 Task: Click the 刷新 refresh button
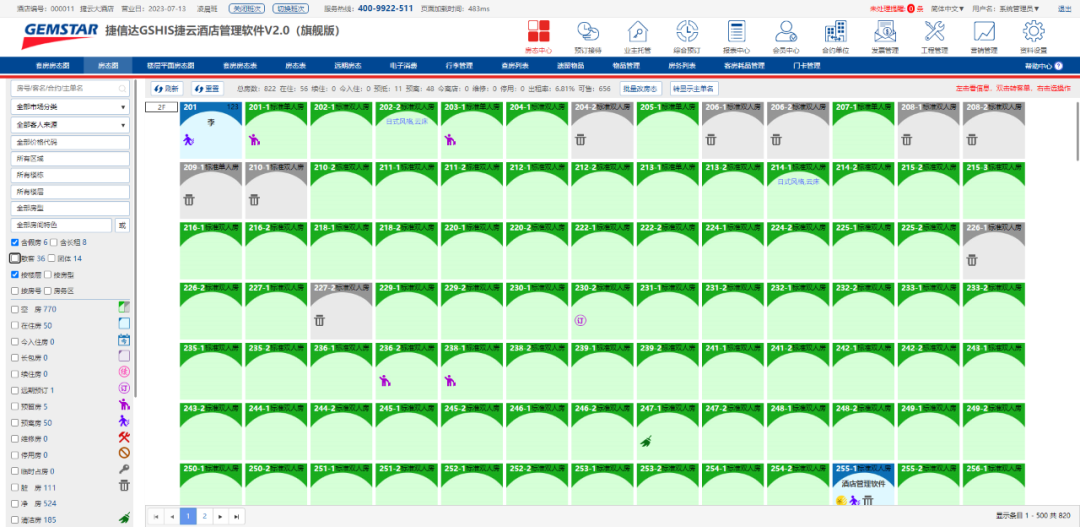coord(167,88)
